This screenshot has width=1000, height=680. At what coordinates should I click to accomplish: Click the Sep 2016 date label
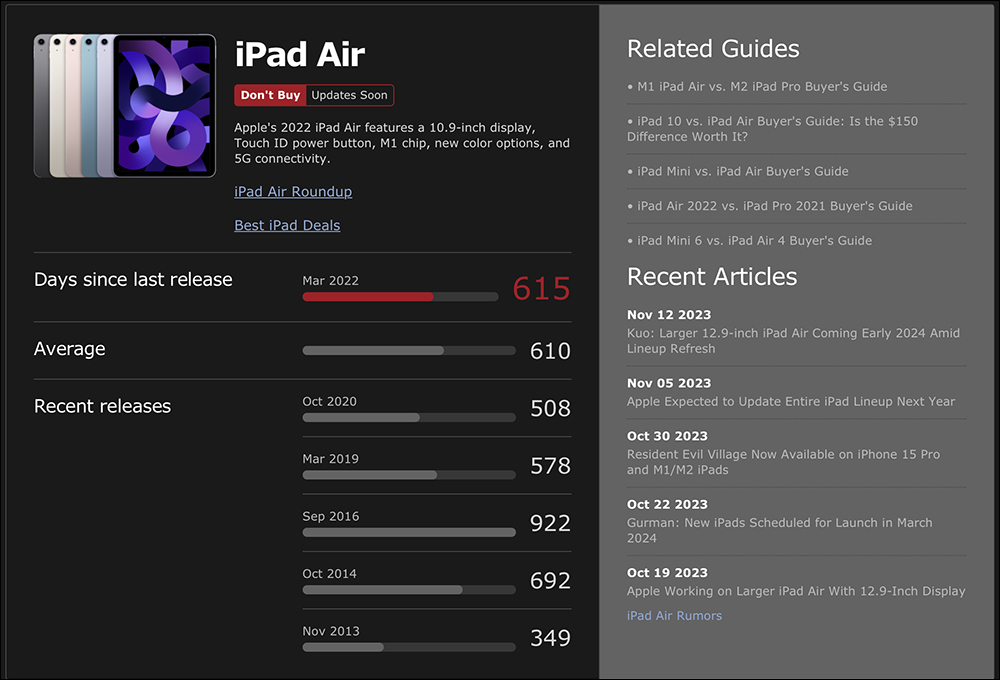pyautogui.click(x=330, y=516)
